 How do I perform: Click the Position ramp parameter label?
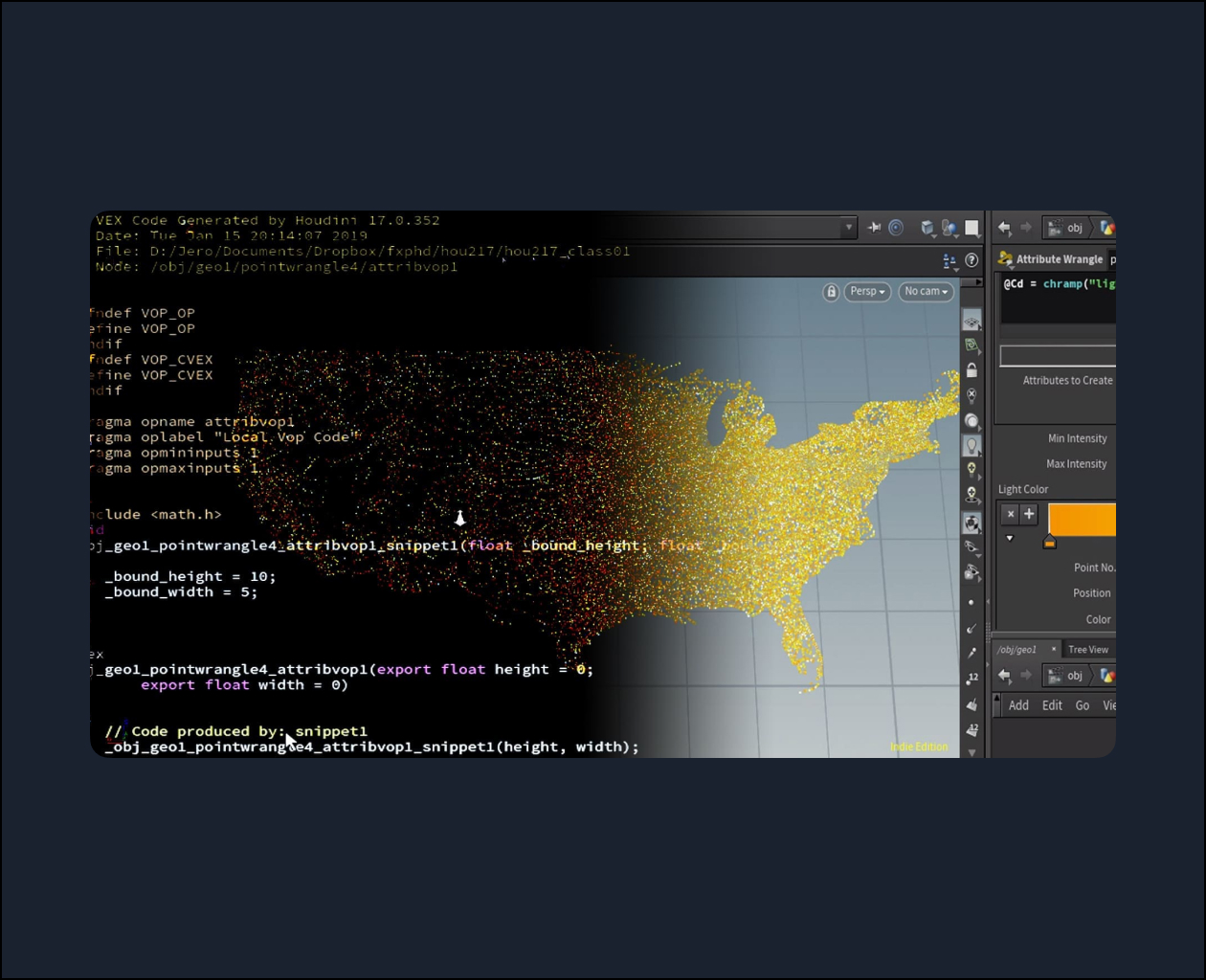pos(1091,593)
